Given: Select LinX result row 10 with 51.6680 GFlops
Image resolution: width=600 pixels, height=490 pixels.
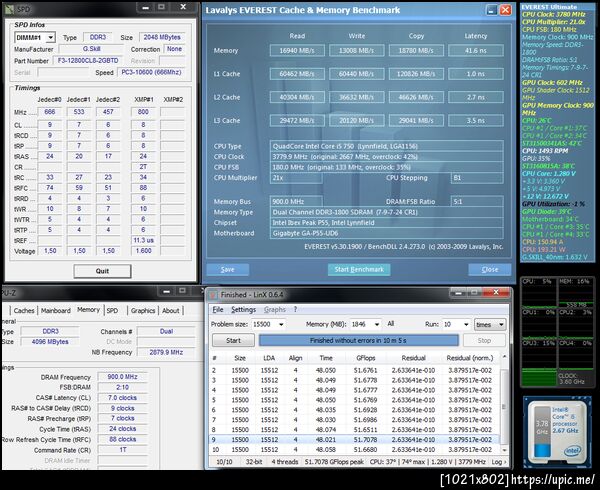Looking at the screenshot, I should pos(355,449).
